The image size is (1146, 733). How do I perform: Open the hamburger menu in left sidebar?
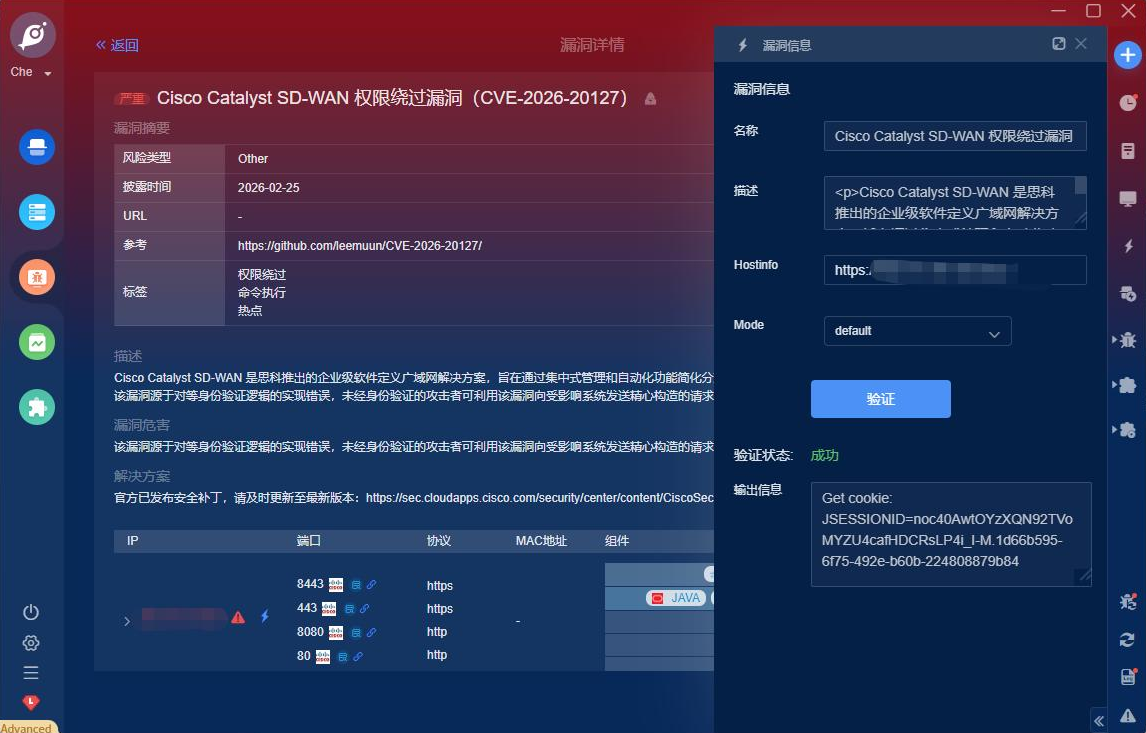pyautogui.click(x=31, y=673)
